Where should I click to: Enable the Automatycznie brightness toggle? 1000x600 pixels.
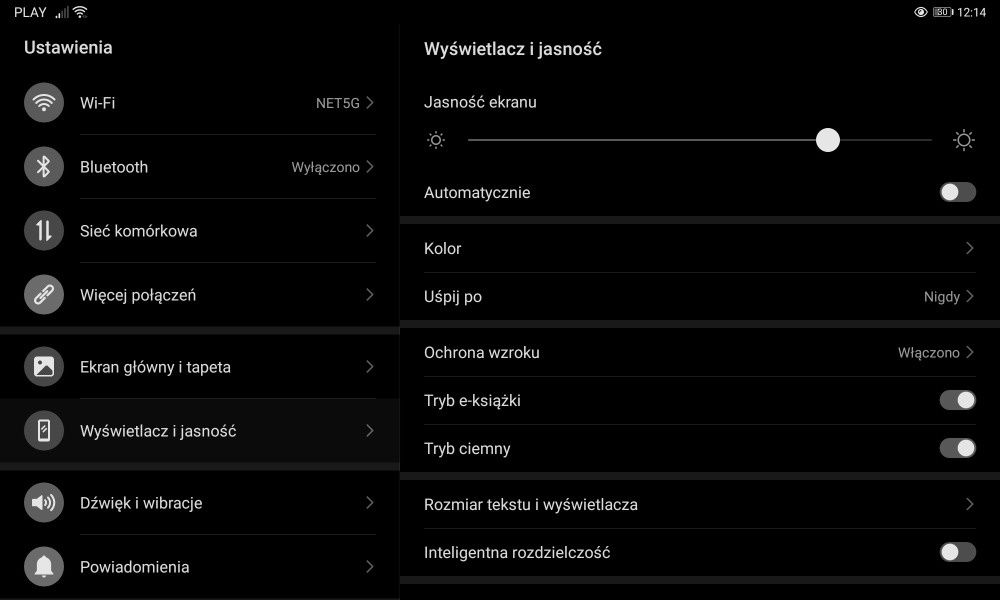(x=957, y=192)
